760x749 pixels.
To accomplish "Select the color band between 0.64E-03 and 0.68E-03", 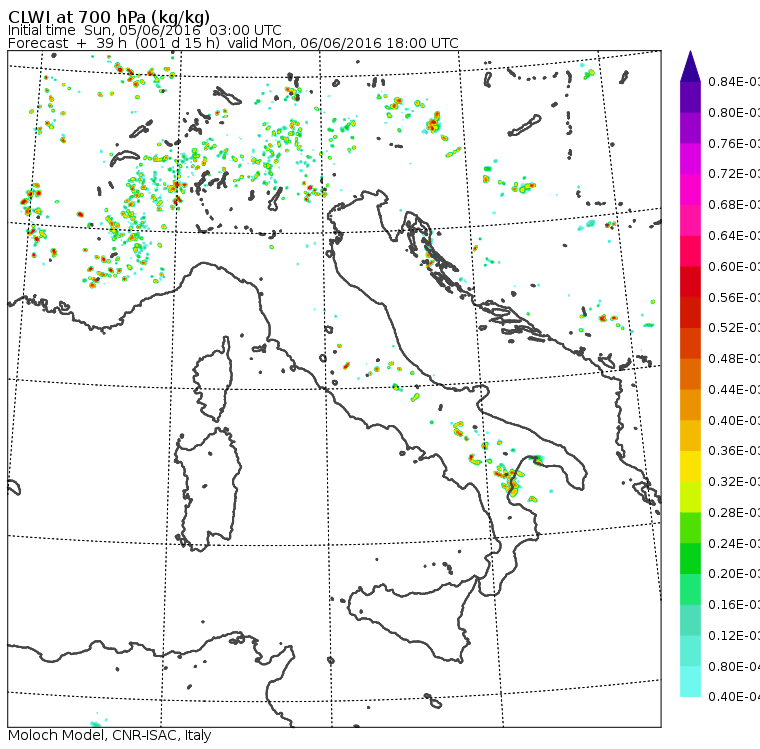I will [x=690, y=220].
